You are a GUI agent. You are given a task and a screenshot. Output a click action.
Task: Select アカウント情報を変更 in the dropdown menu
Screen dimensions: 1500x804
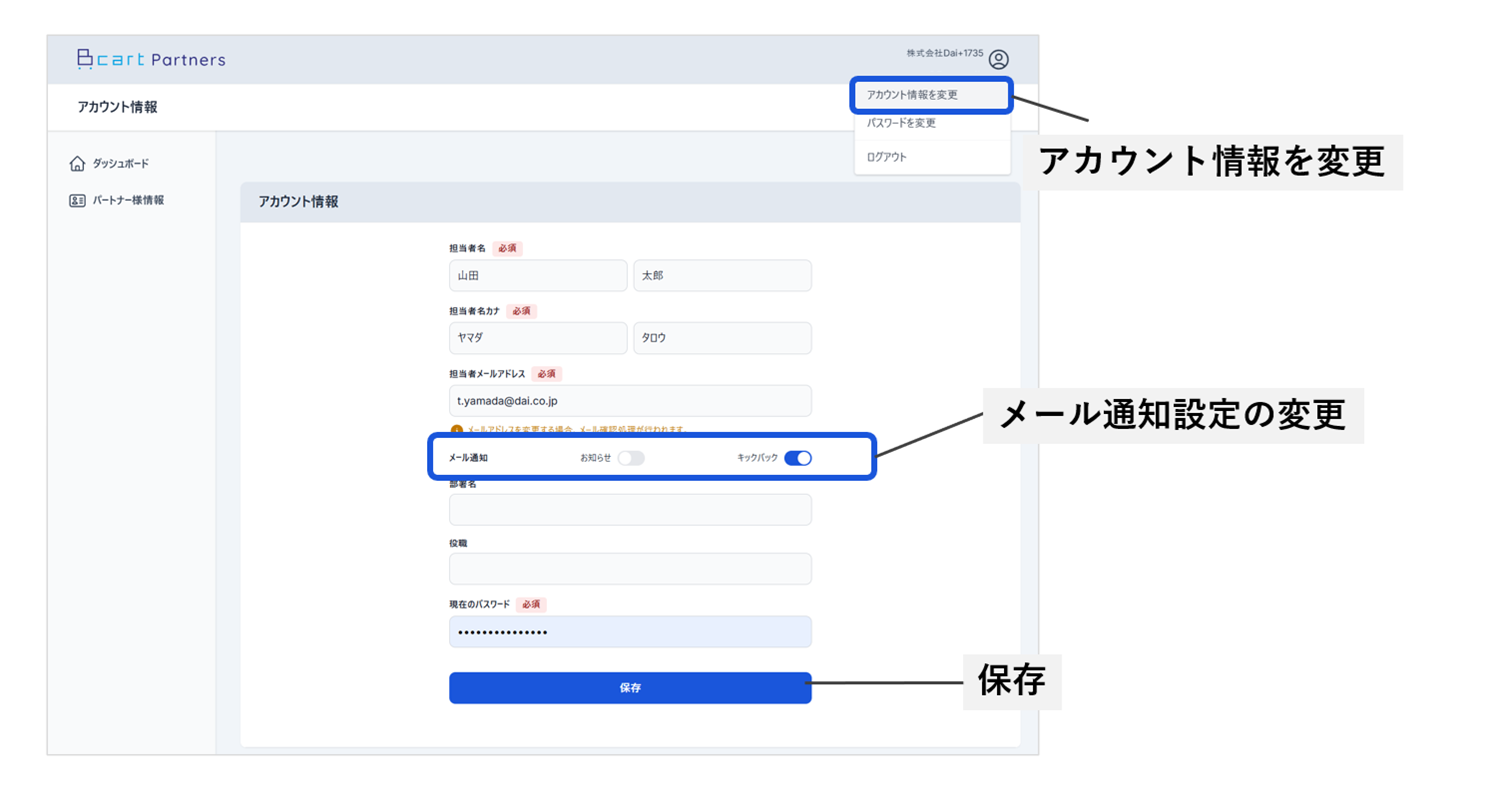click(x=932, y=95)
